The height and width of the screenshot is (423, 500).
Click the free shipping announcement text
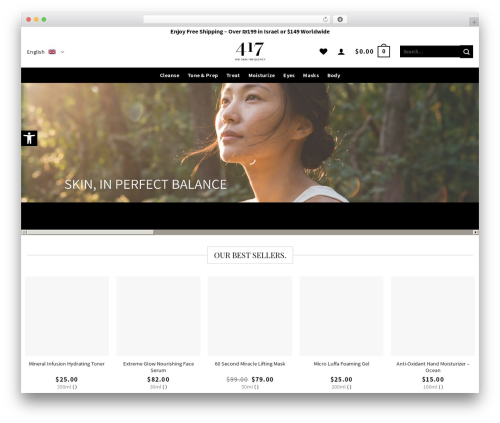(x=250, y=32)
